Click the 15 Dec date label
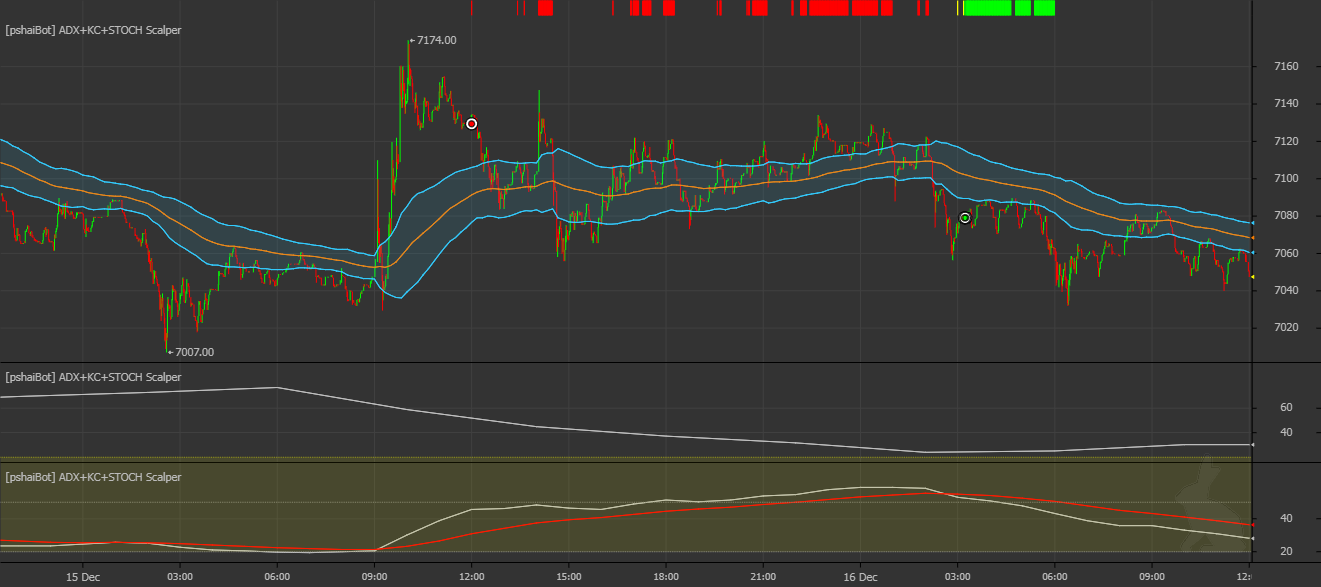Screen dimensions: 1321x587 tap(83, 577)
